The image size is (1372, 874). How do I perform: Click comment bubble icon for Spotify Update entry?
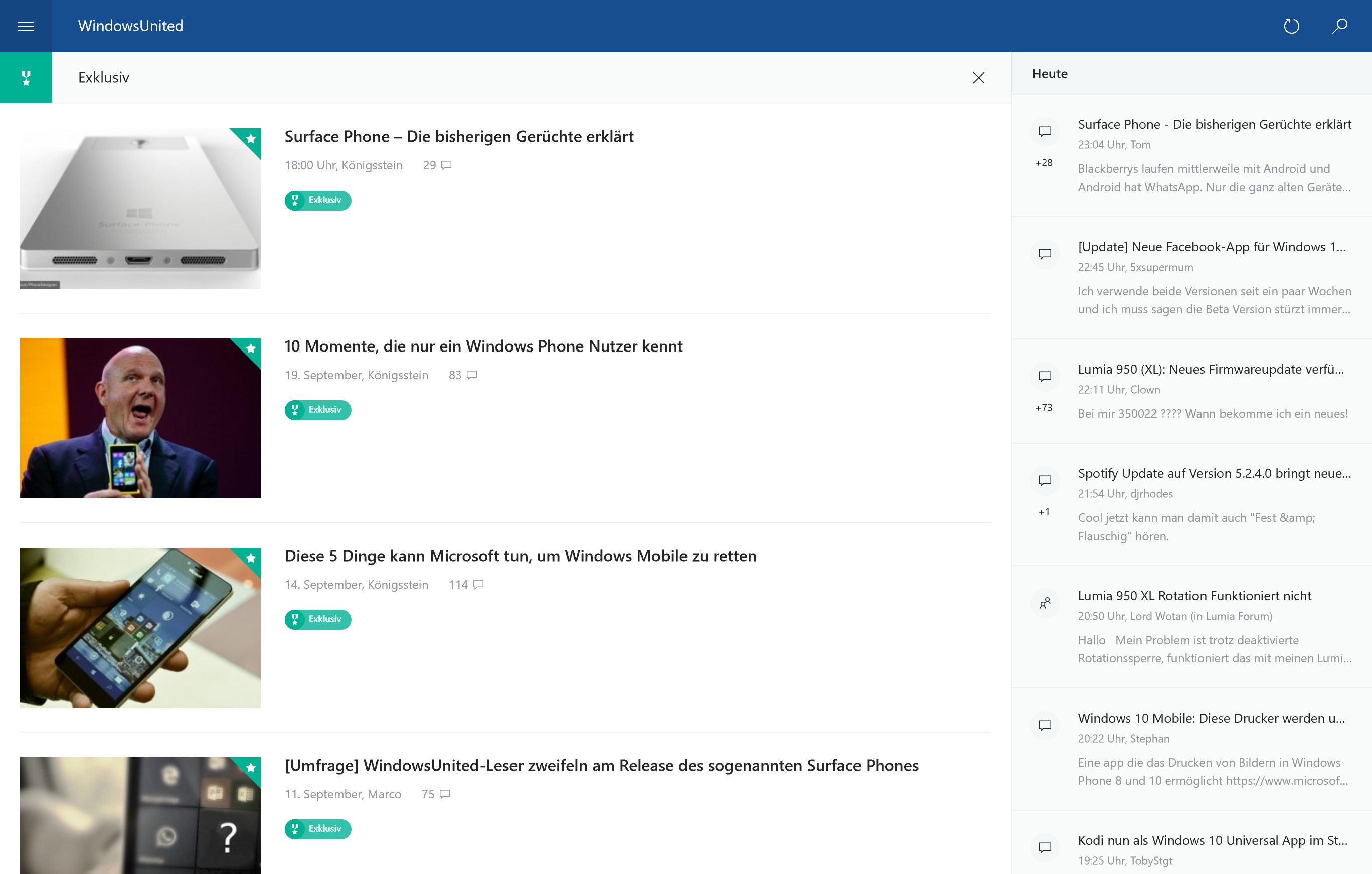click(1045, 481)
